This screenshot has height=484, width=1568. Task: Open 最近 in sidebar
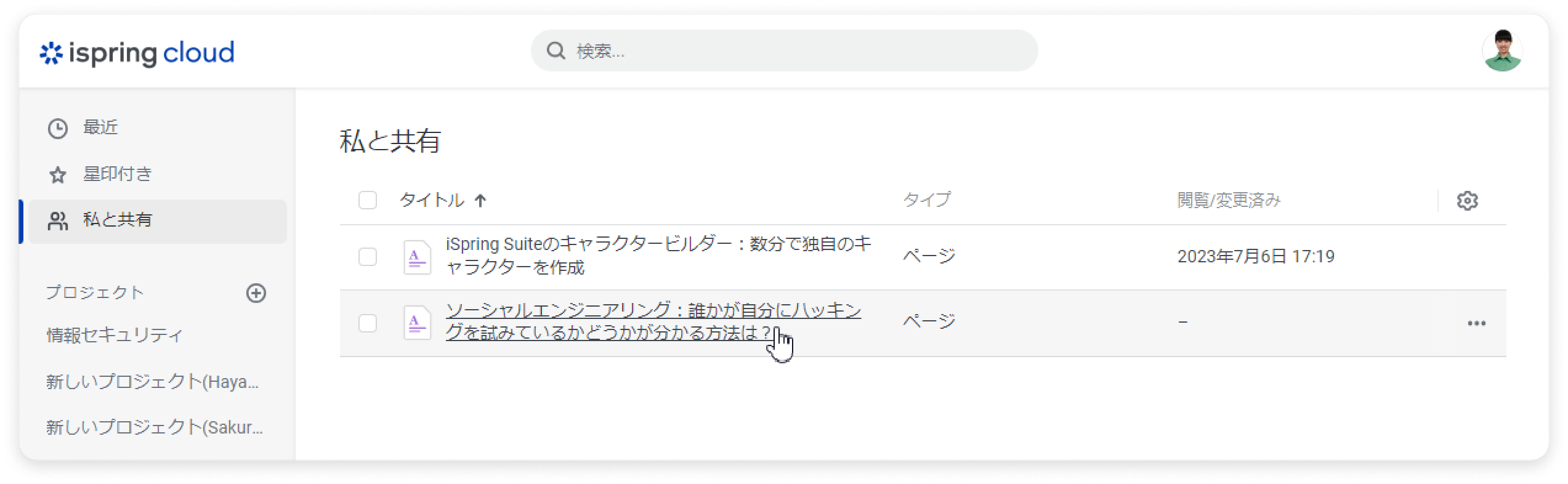(x=100, y=128)
